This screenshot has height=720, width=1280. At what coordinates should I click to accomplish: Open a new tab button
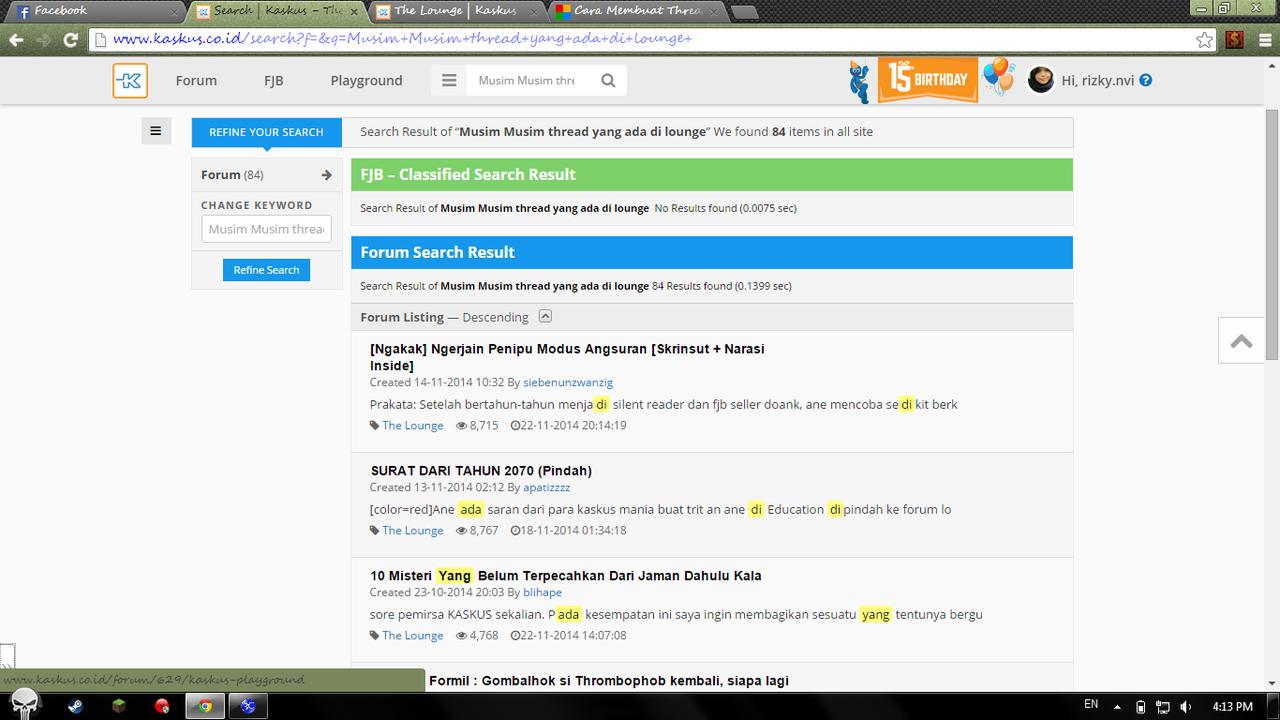(744, 12)
